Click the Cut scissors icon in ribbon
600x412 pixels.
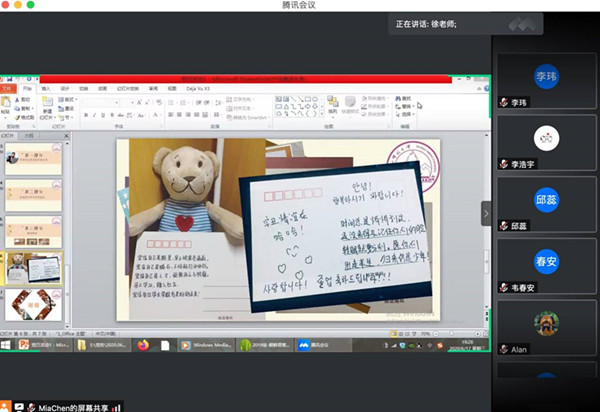pyautogui.click(x=18, y=99)
